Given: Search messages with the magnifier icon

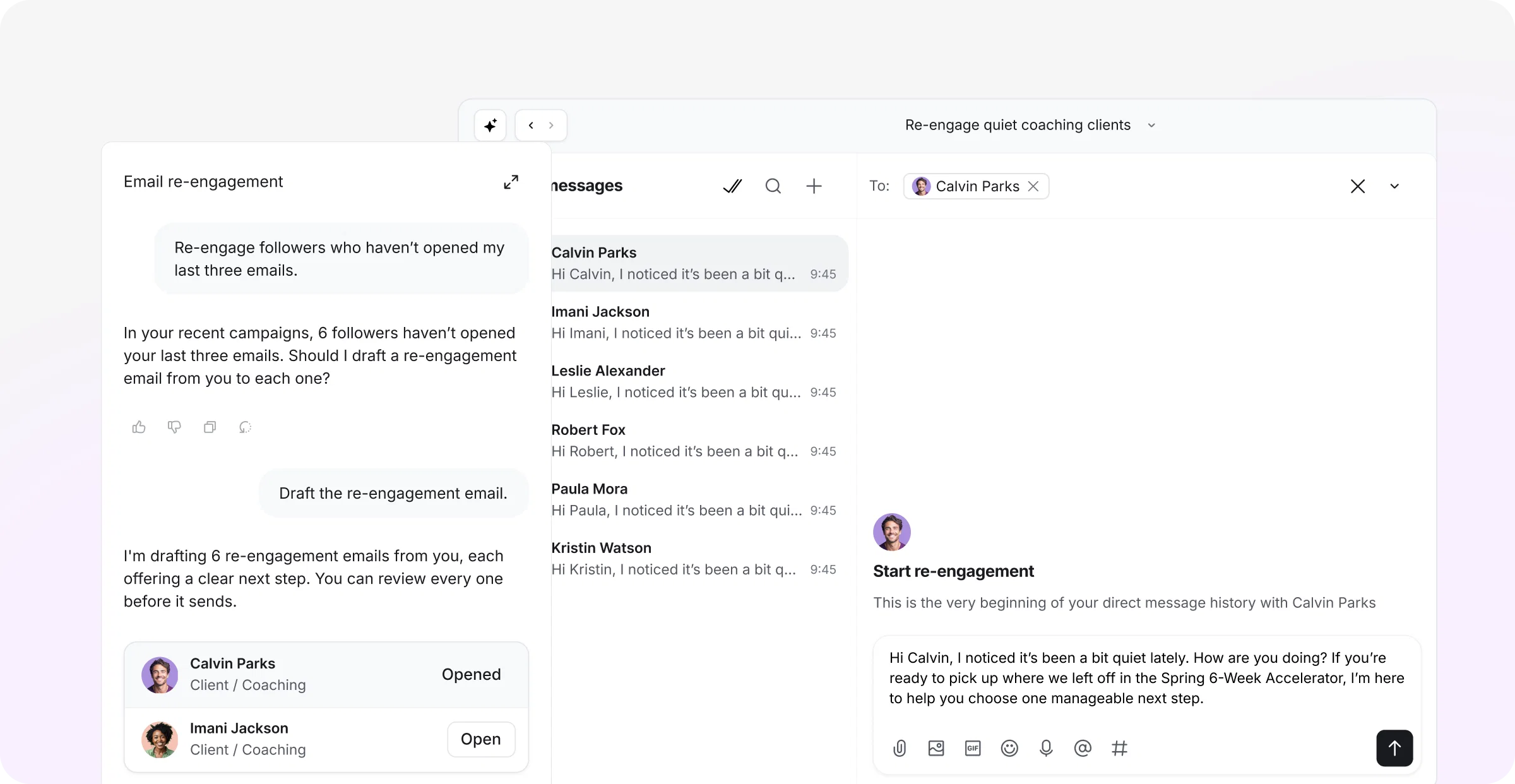Looking at the screenshot, I should tap(773, 186).
